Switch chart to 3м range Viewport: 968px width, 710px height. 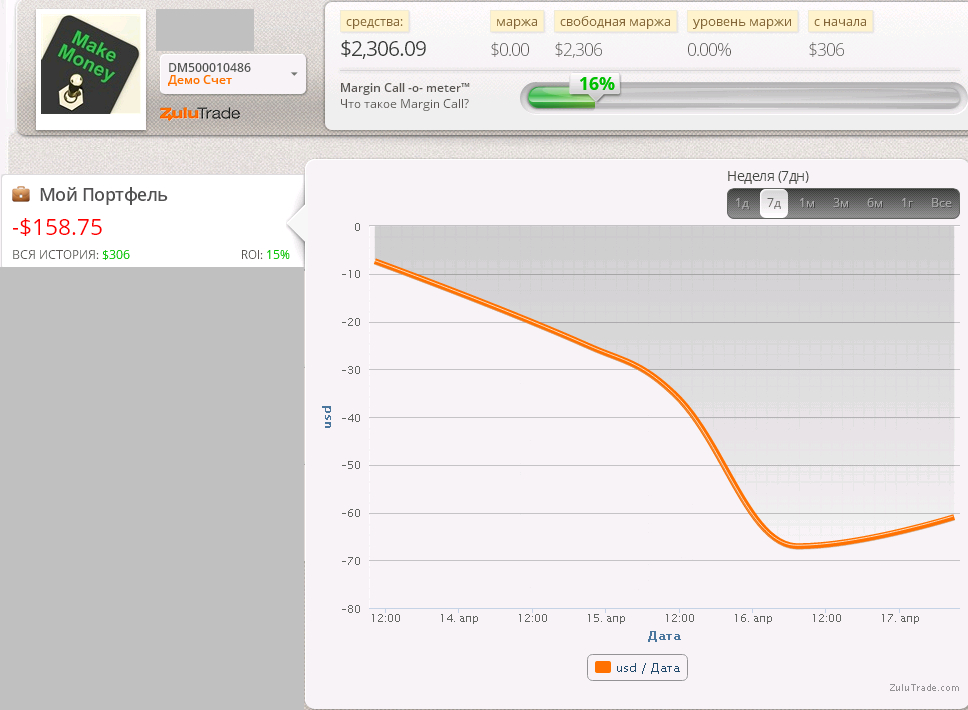[841, 203]
